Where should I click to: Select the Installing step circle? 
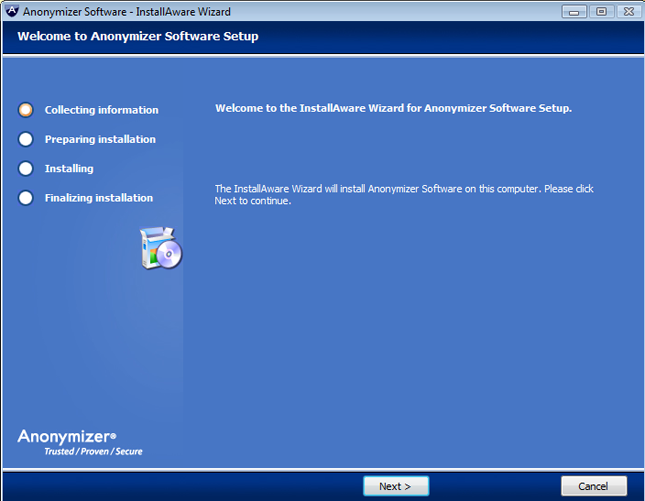tap(26, 168)
